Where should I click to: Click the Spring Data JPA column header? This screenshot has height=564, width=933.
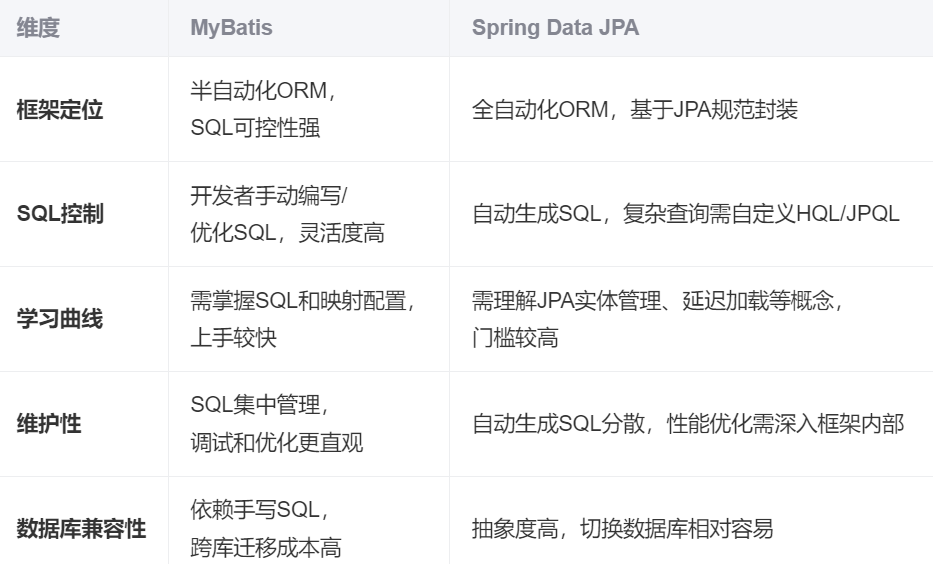pos(555,28)
